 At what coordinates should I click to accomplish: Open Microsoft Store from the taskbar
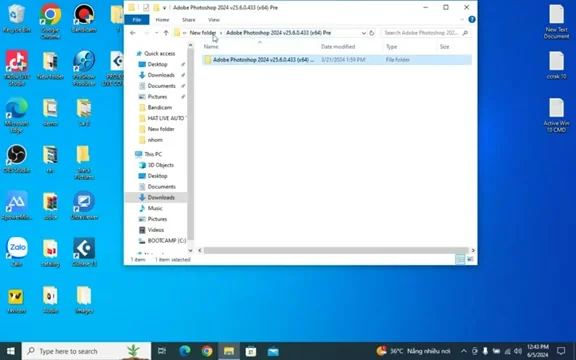(251, 351)
